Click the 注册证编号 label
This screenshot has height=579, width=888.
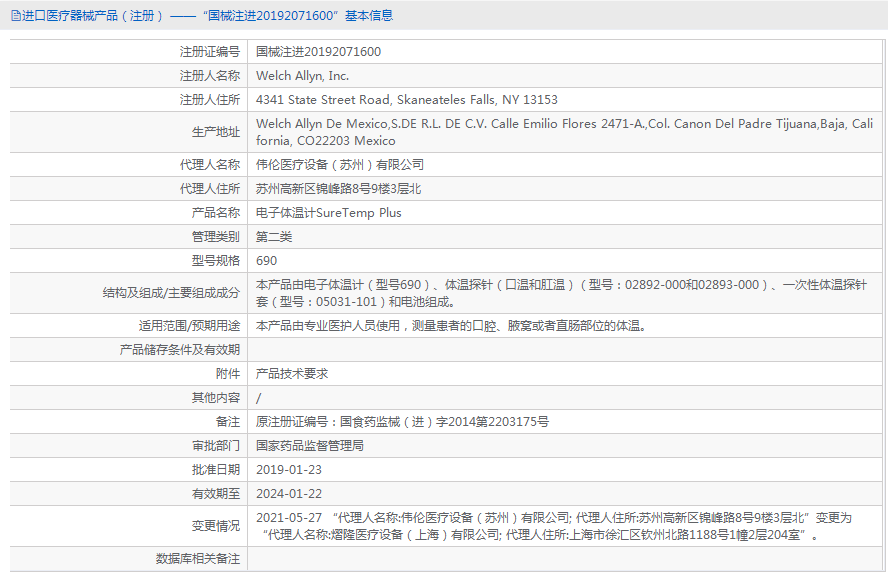tap(210, 52)
